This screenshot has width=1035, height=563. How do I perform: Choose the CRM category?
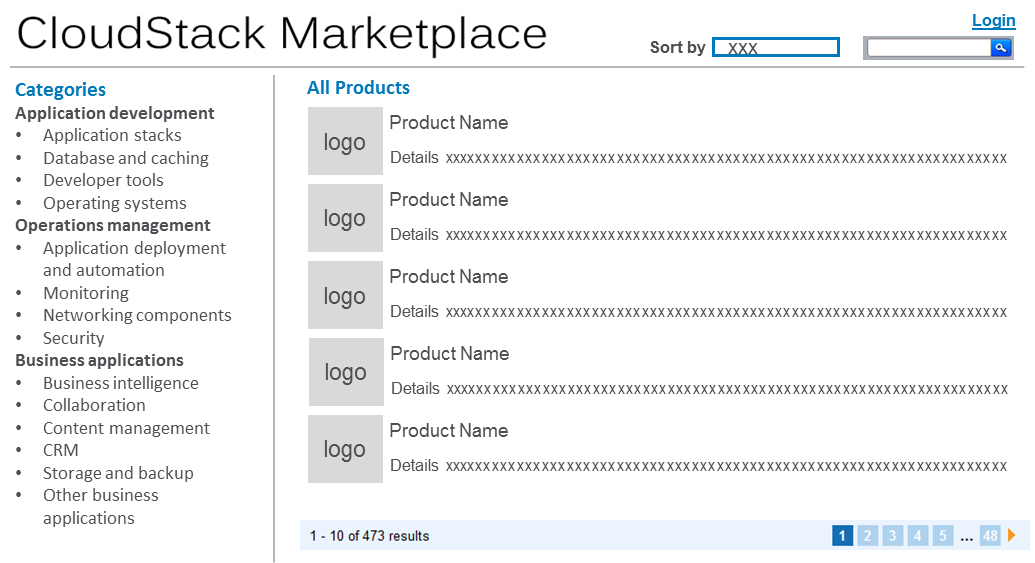pos(61,450)
